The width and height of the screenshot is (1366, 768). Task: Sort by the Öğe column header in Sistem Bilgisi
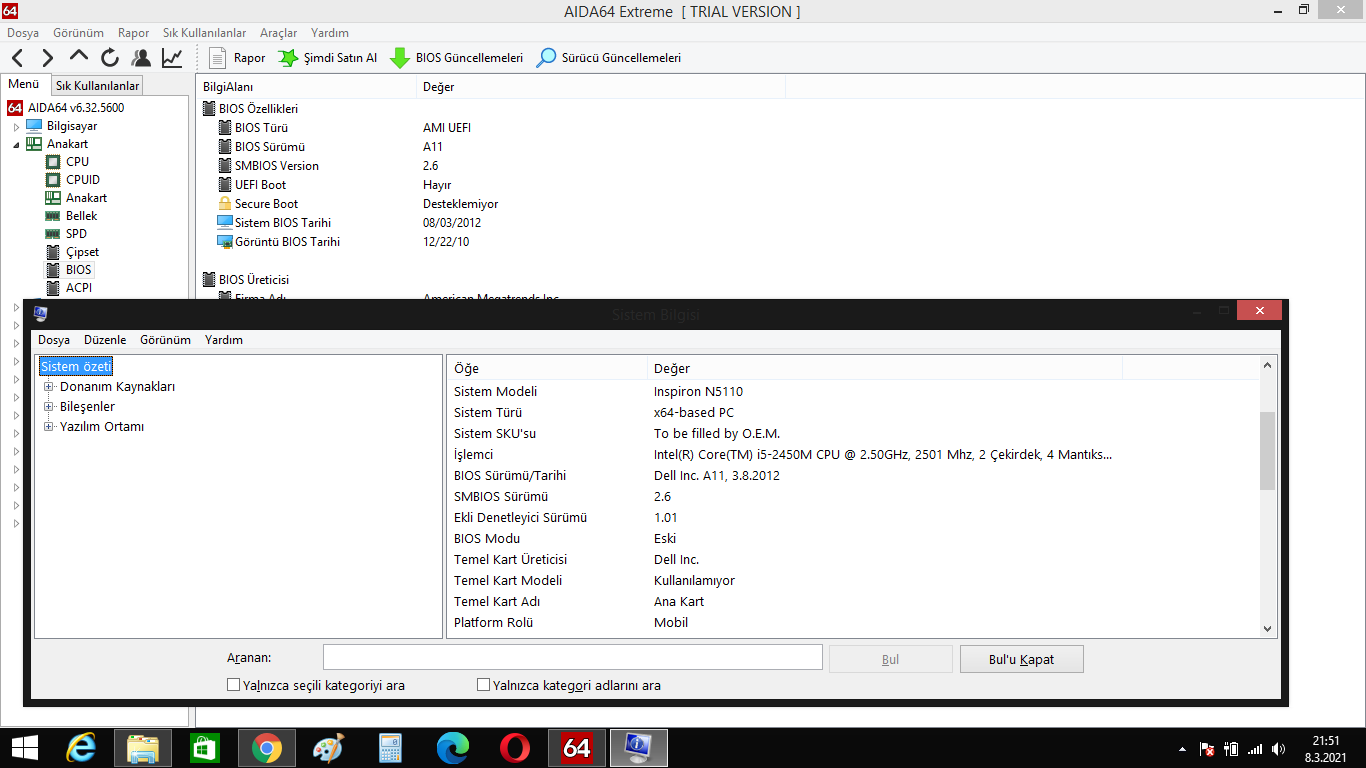tap(547, 368)
